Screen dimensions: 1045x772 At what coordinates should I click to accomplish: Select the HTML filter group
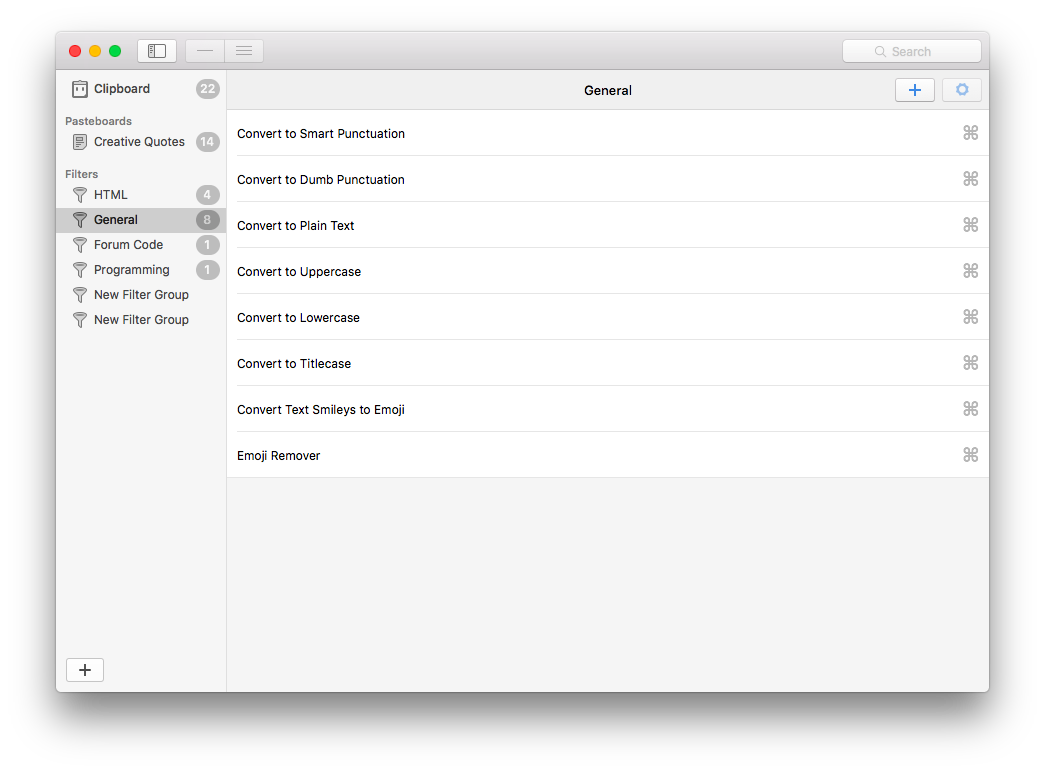[111, 195]
